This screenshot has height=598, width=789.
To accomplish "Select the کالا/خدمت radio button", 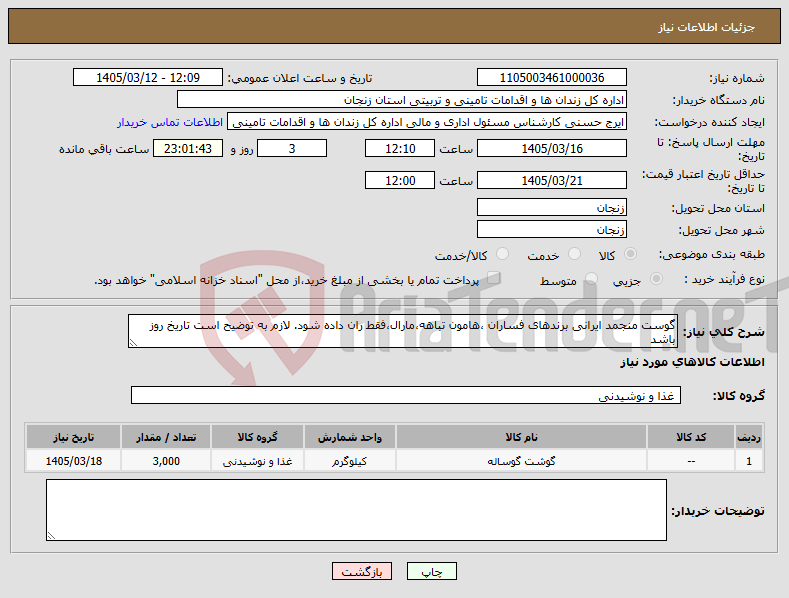I will point(502,254).
